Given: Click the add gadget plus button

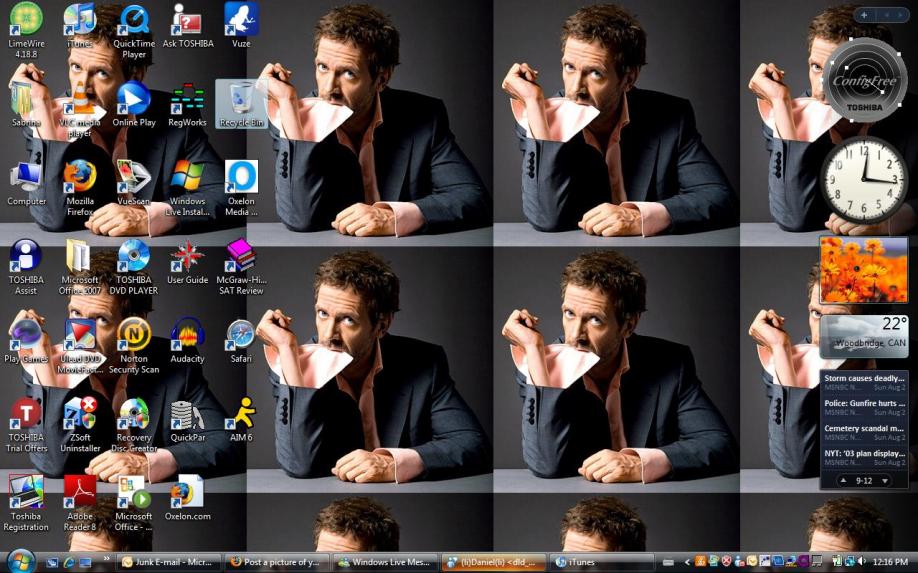Looking at the screenshot, I should (x=864, y=15).
